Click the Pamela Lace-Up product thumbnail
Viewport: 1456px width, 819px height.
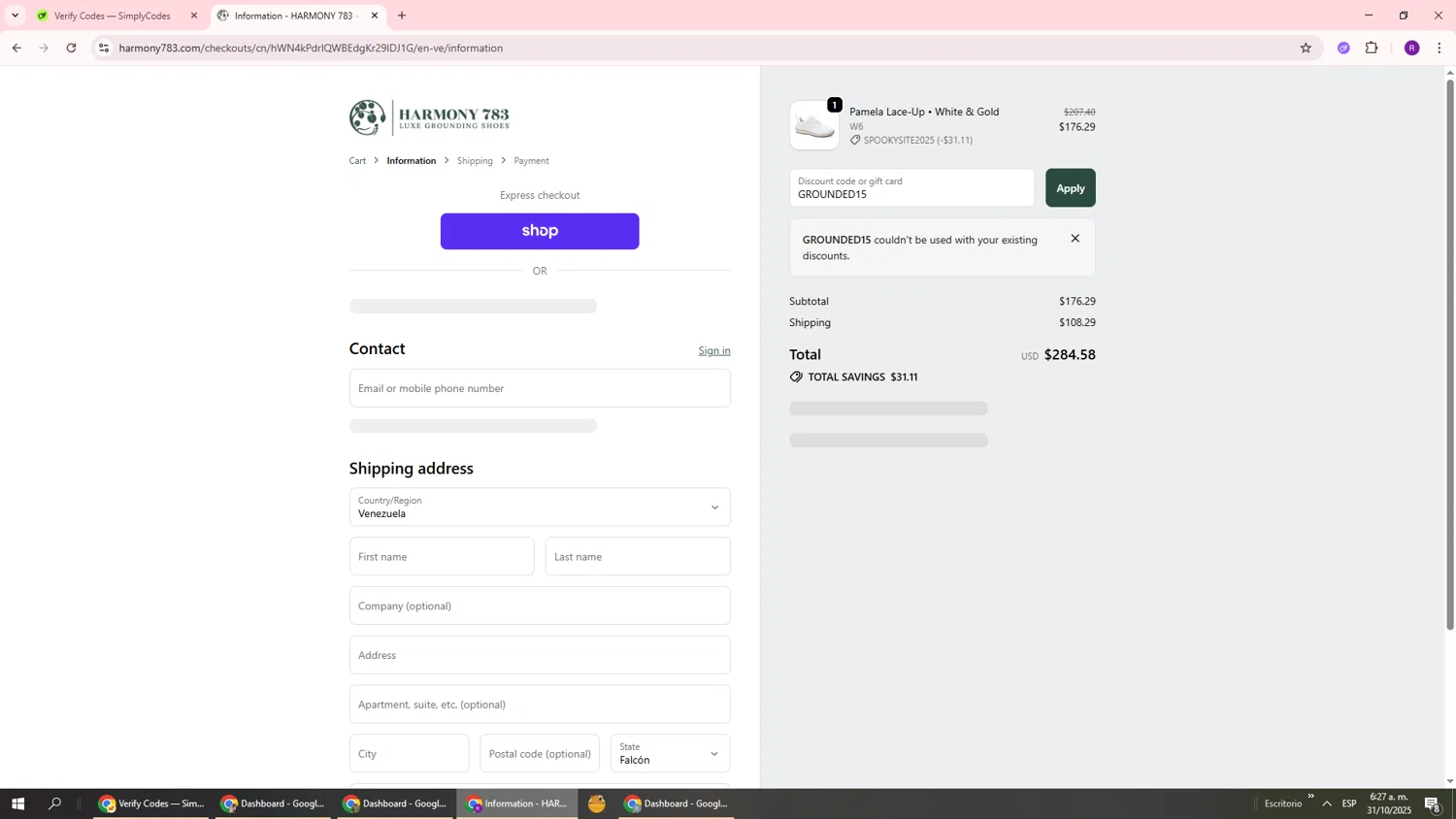[814, 125]
